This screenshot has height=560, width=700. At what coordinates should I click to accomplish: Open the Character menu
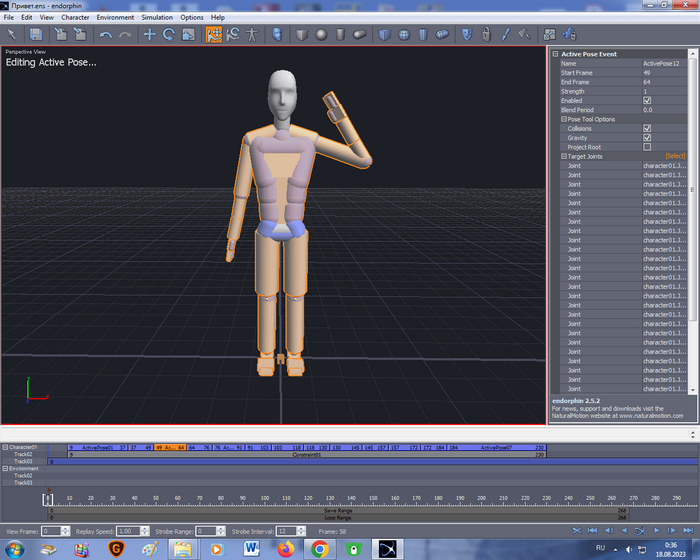pos(75,17)
